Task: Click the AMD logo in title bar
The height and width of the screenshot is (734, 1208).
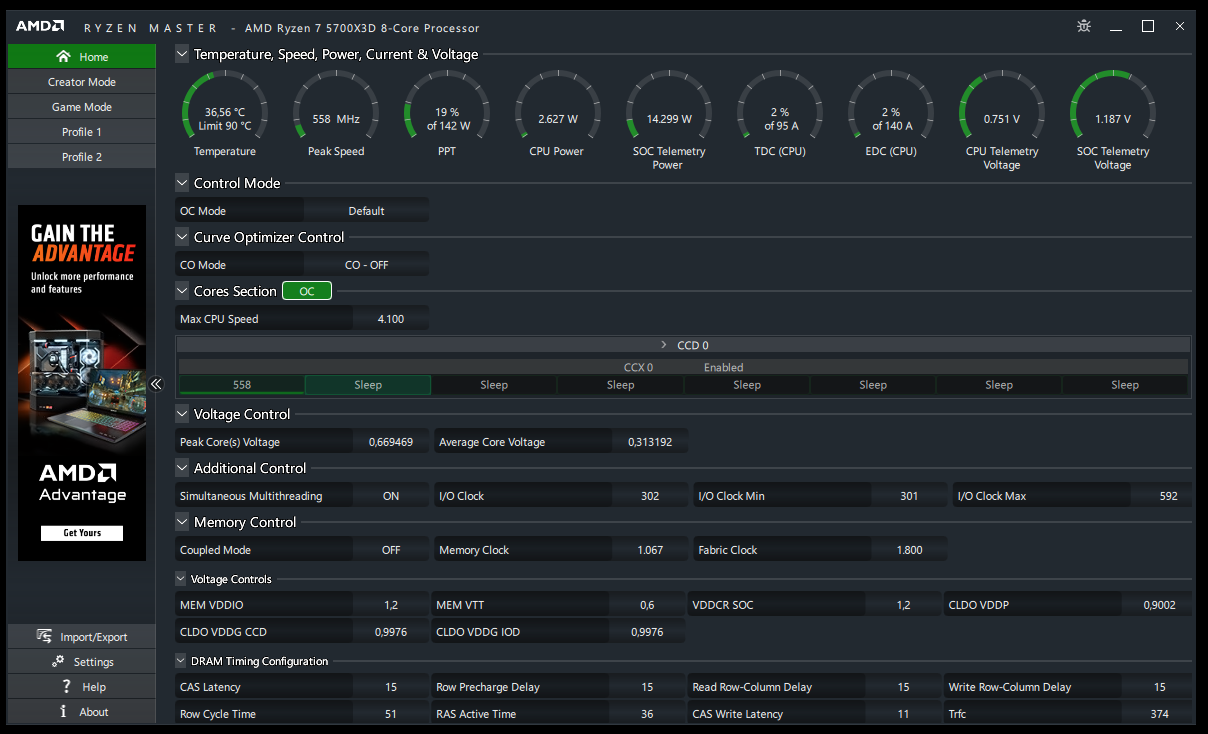Action: click(x=41, y=27)
